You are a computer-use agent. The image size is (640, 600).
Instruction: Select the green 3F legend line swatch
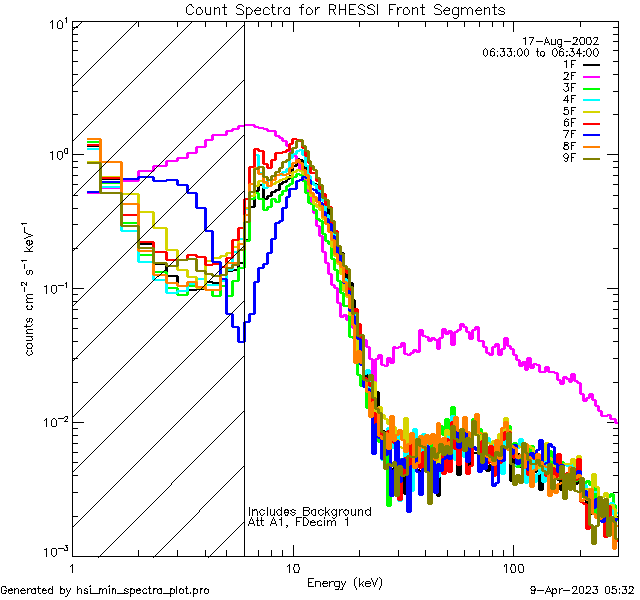click(589, 88)
